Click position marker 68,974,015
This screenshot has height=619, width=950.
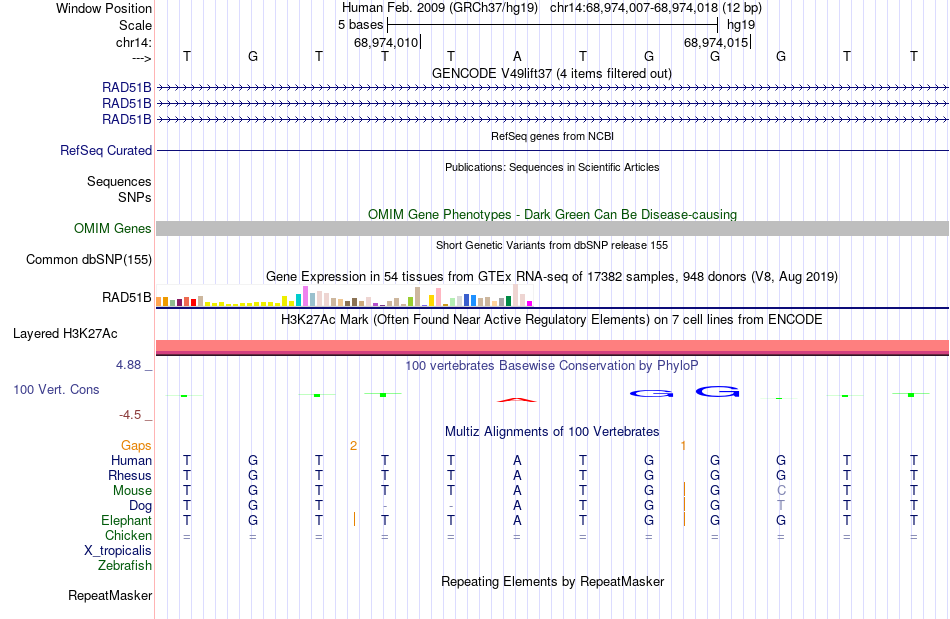point(716,42)
